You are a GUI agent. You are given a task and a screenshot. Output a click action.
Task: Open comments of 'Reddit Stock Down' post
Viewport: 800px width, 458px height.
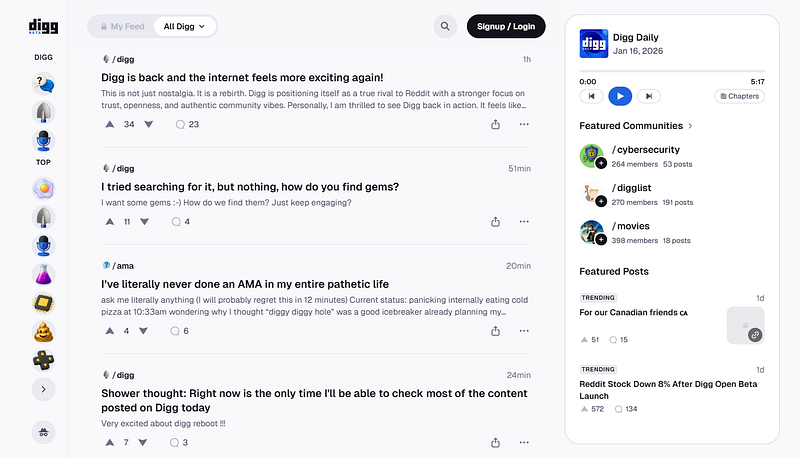point(626,409)
